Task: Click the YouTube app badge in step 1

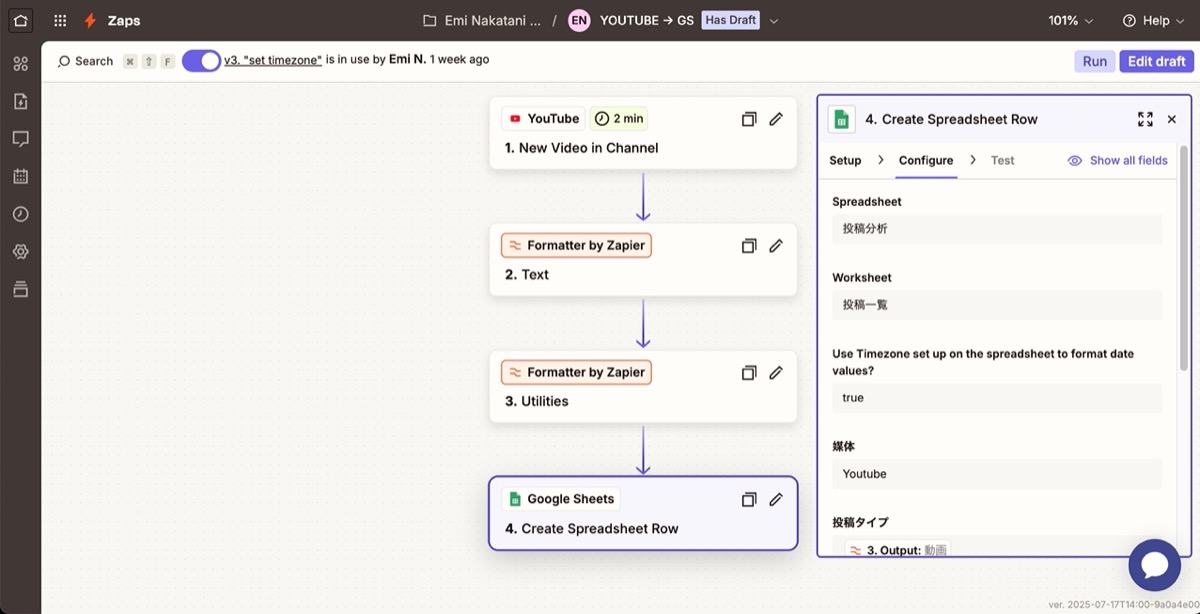Action: click(x=543, y=119)
